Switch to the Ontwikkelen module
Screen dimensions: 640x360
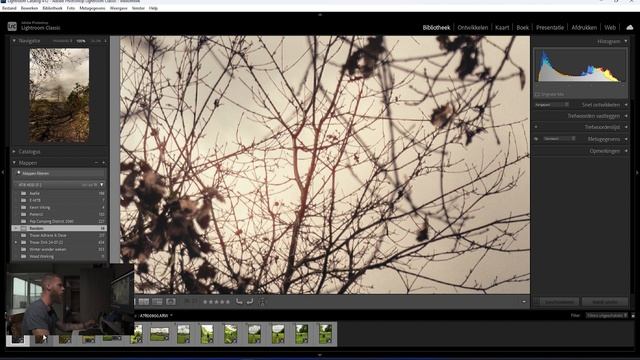point(473,28)
